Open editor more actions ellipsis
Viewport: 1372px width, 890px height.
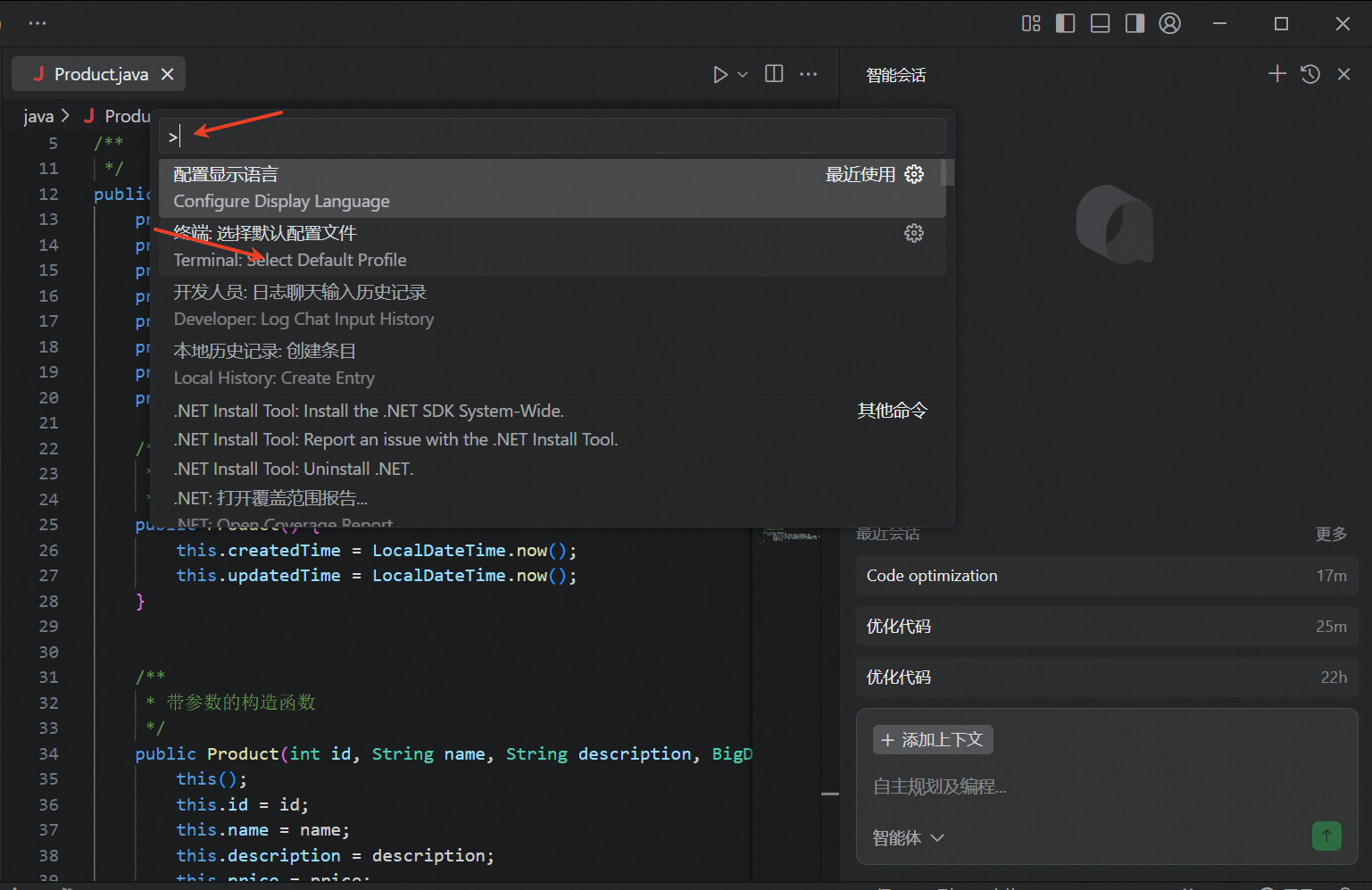(808, 74)
